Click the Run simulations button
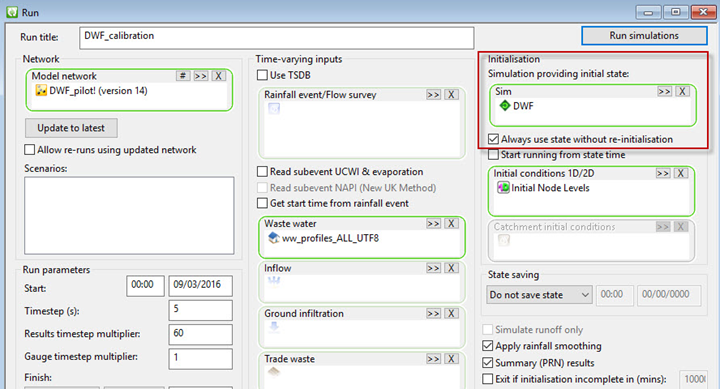This screenshot has width=720, height=389. [x=644, y=36]
